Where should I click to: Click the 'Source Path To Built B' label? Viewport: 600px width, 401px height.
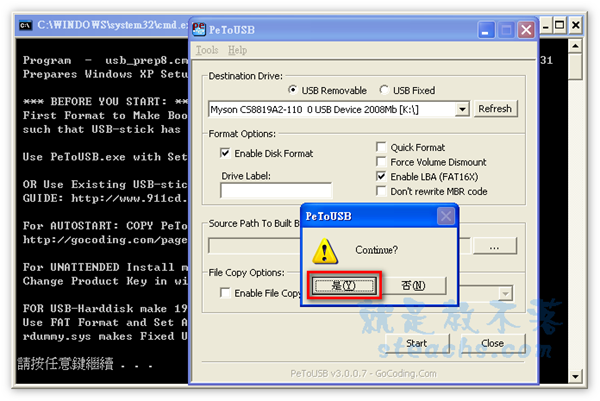point(254,223)
